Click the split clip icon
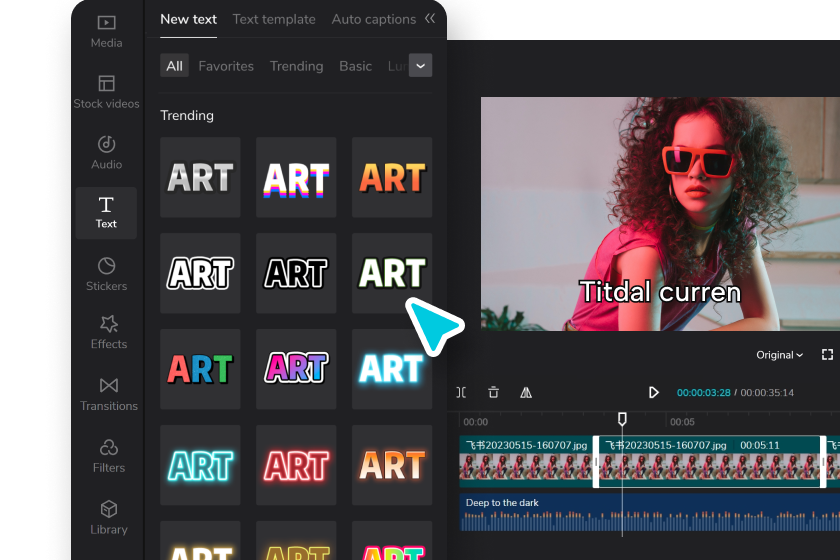 tap(461, 392)
